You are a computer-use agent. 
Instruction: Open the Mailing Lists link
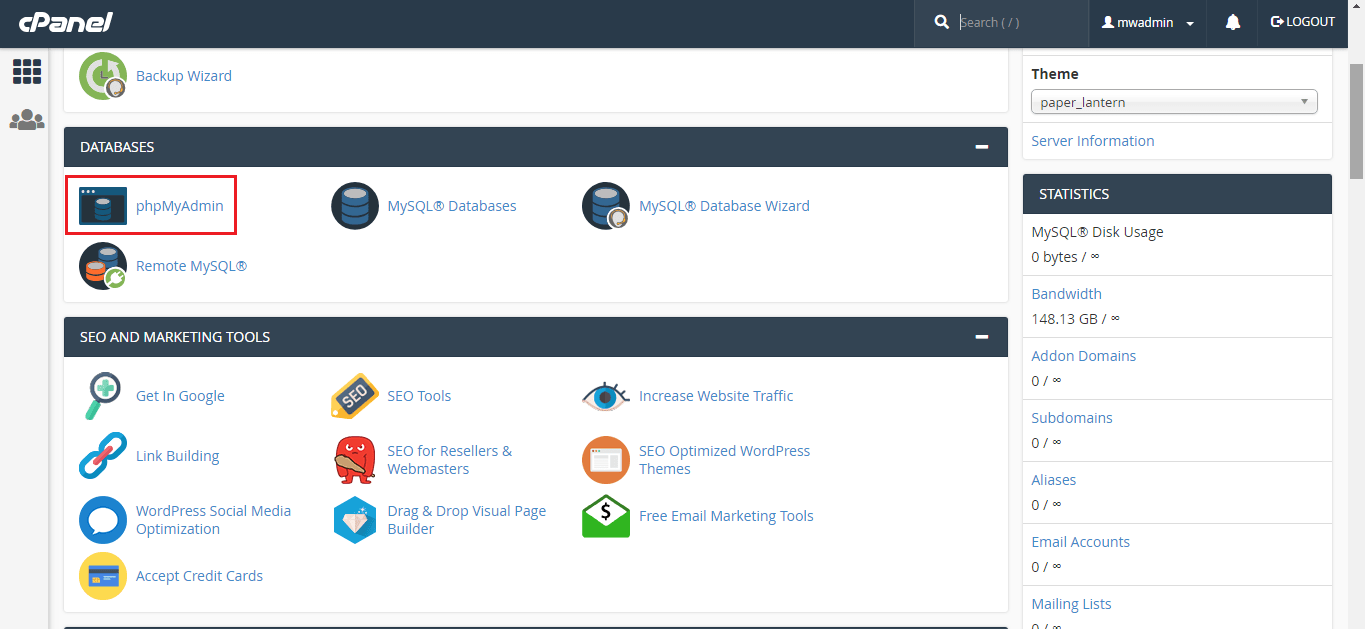[x=1071, y=604]
